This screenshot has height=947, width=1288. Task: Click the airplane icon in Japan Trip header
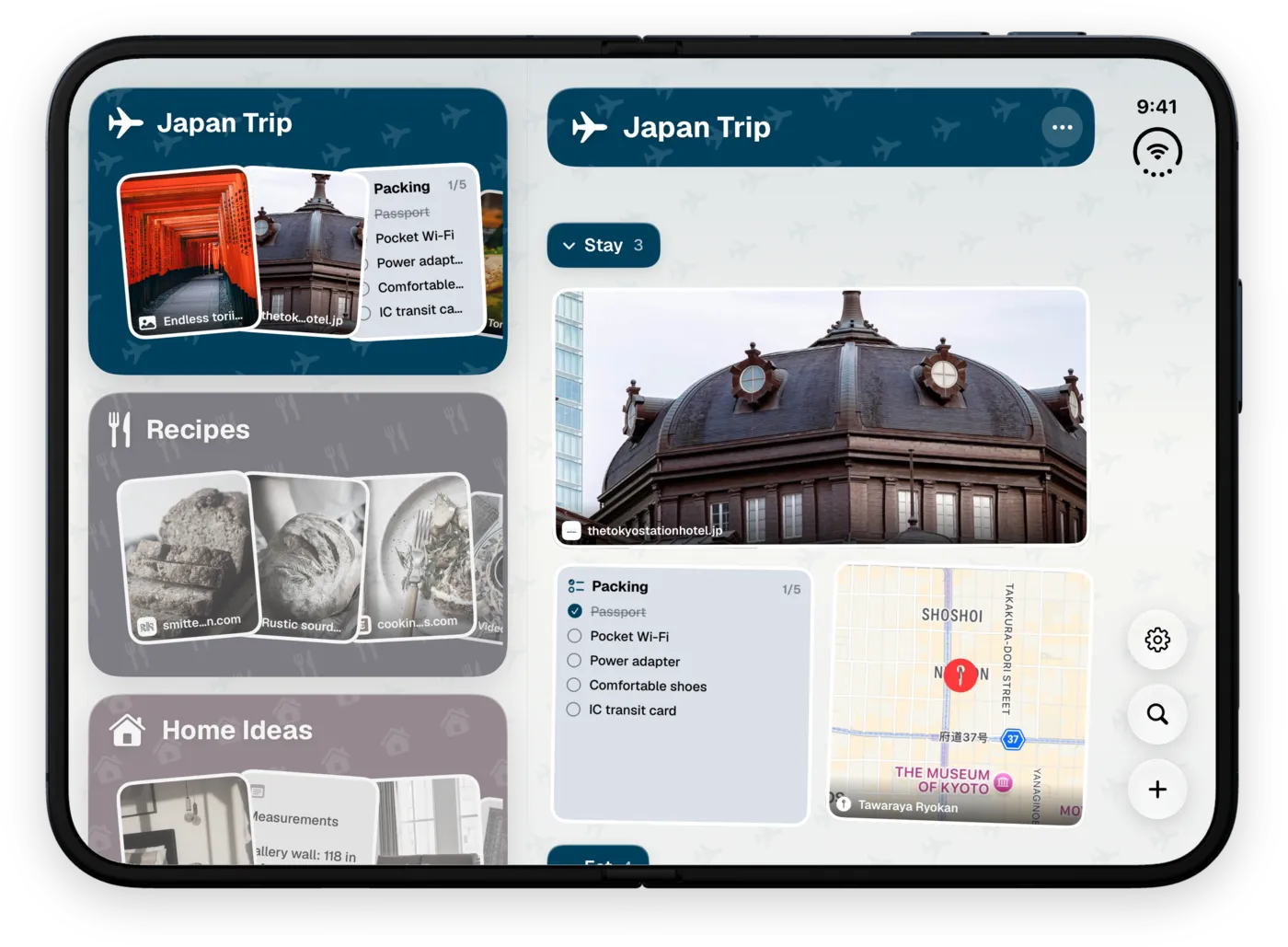pyautogui.click(x=589, y=127)
